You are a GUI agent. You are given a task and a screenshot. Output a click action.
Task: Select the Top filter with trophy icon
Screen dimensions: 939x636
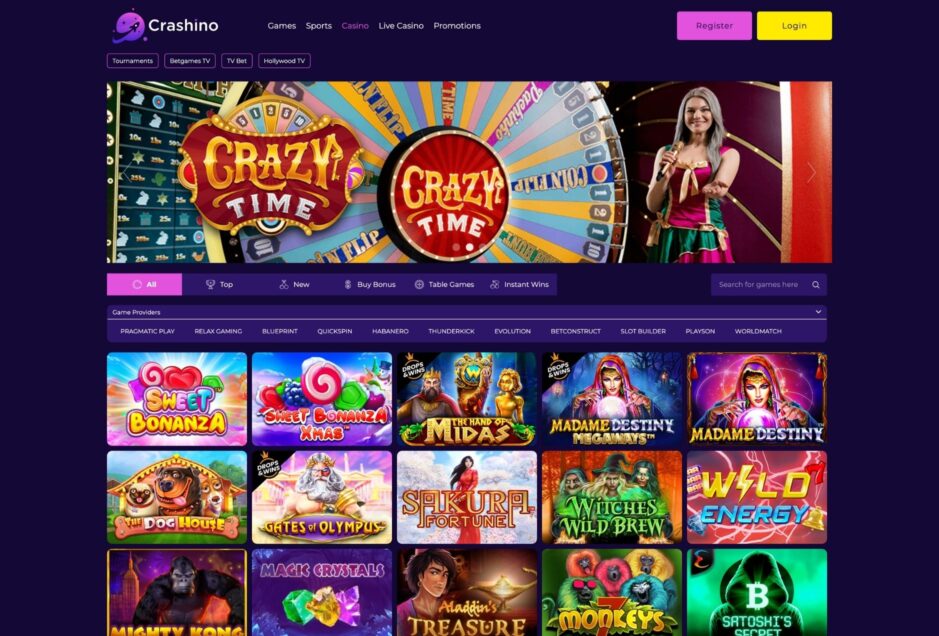pos(219,284)
